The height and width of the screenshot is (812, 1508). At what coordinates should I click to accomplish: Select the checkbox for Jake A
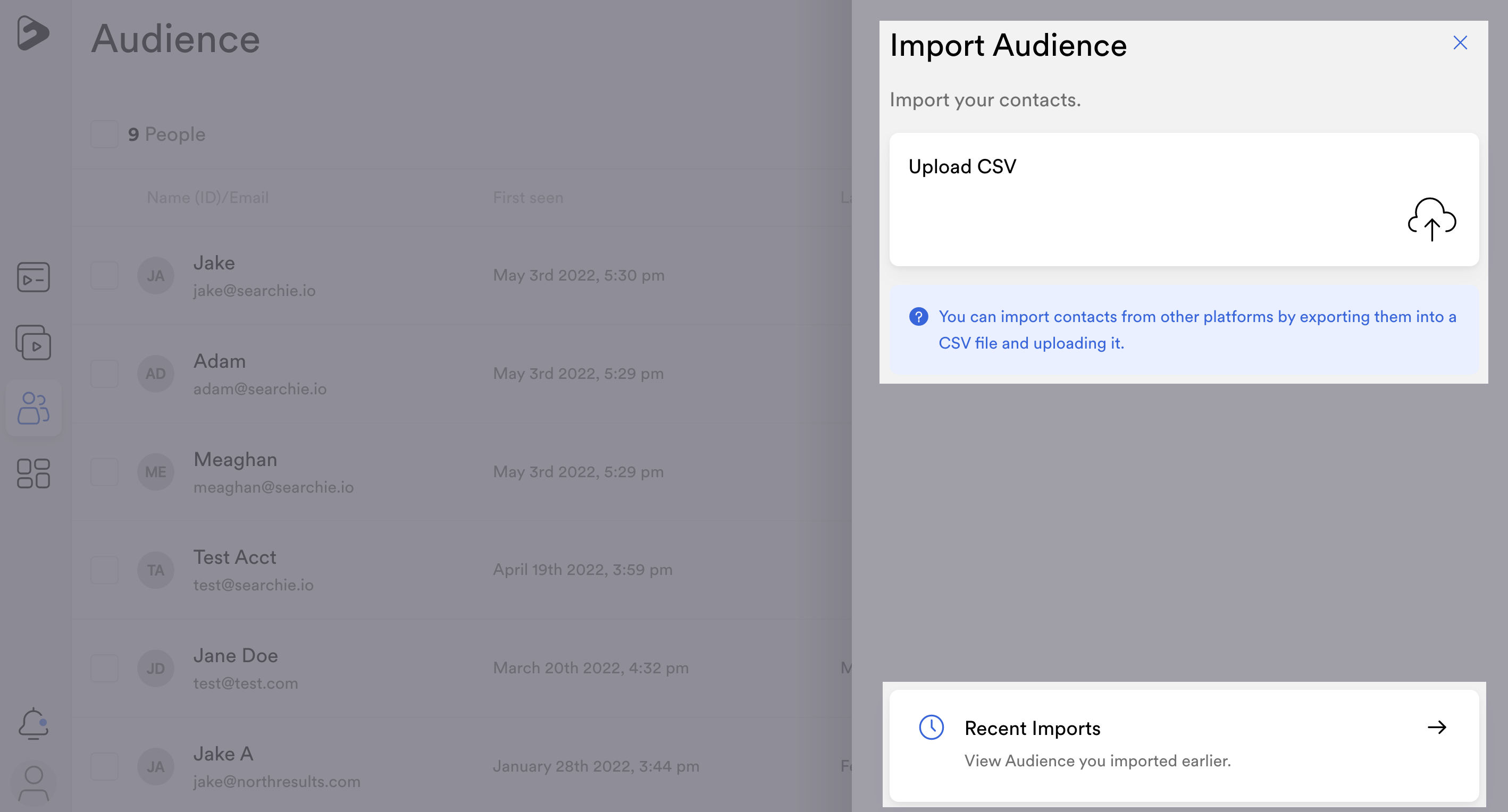coord(105,767)
